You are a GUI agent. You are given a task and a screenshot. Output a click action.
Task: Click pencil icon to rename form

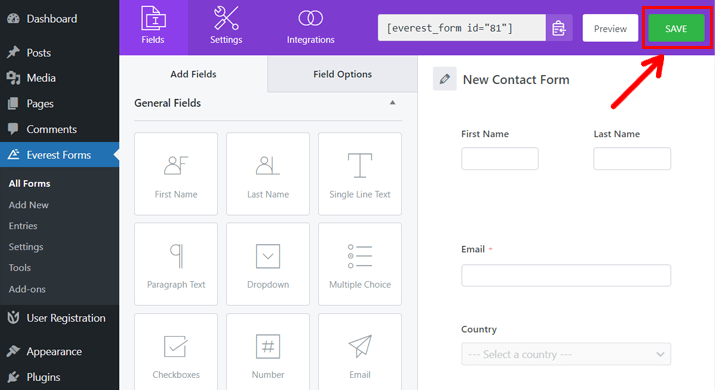point(445,79)
